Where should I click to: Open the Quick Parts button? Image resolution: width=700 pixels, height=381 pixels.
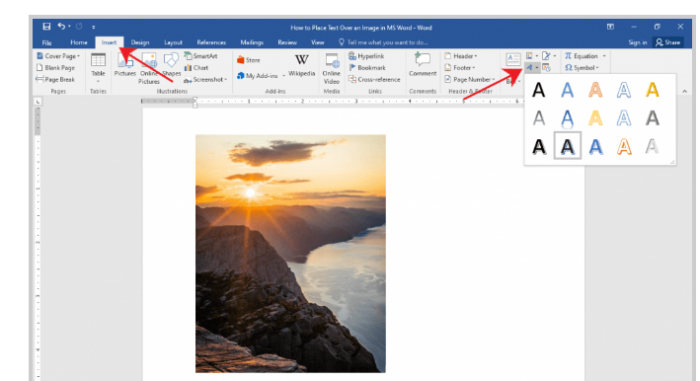(x=532, y=56)
